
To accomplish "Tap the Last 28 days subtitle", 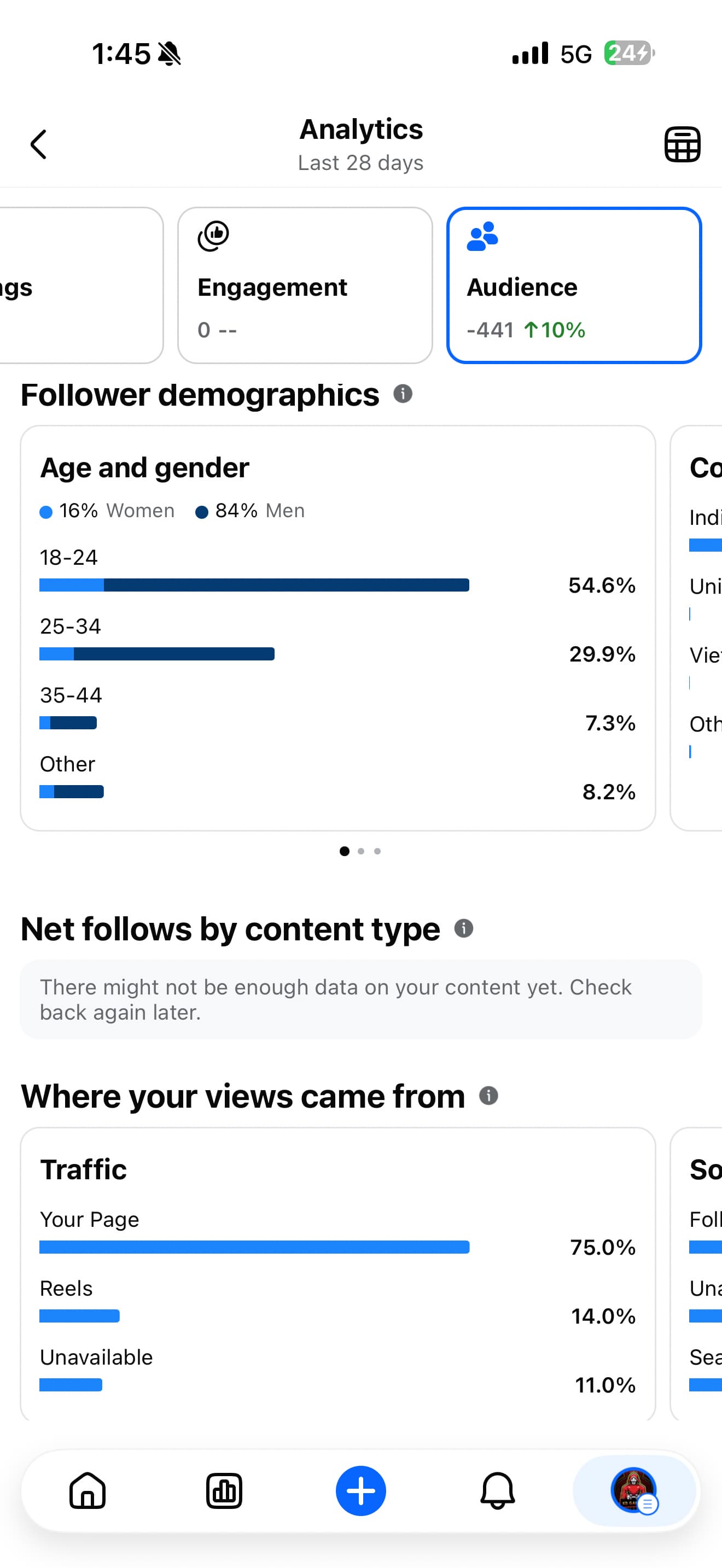I will click(360, 163).
